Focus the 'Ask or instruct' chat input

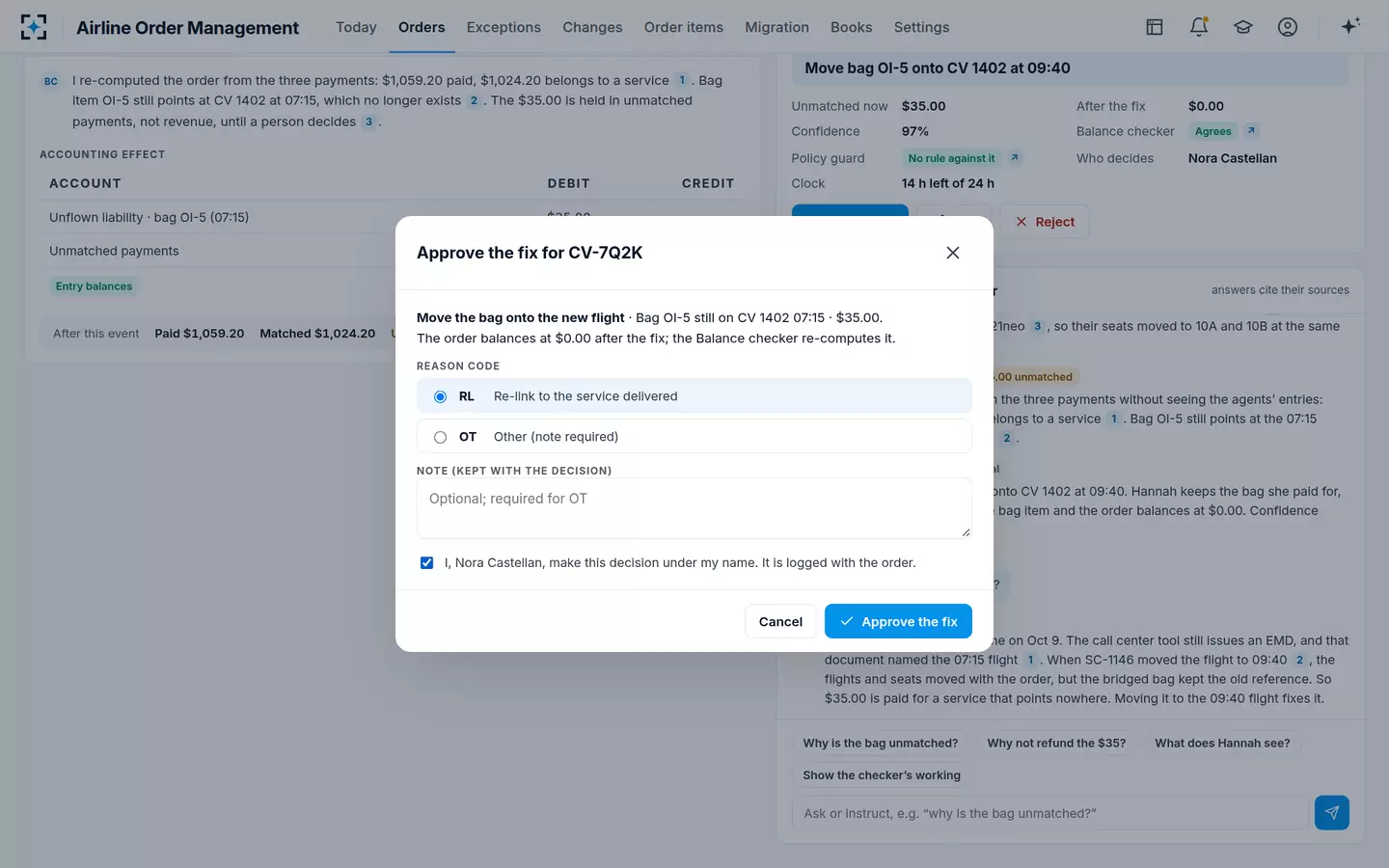coord(1049,813)
